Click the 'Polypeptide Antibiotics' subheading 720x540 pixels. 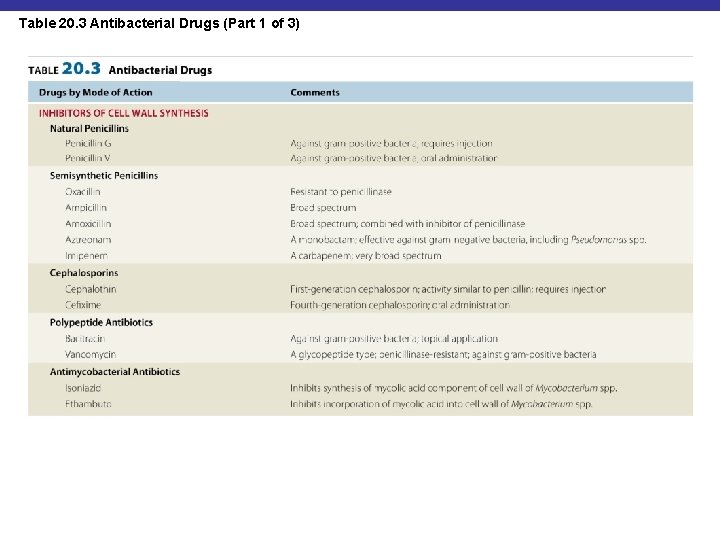pos(101,322)
